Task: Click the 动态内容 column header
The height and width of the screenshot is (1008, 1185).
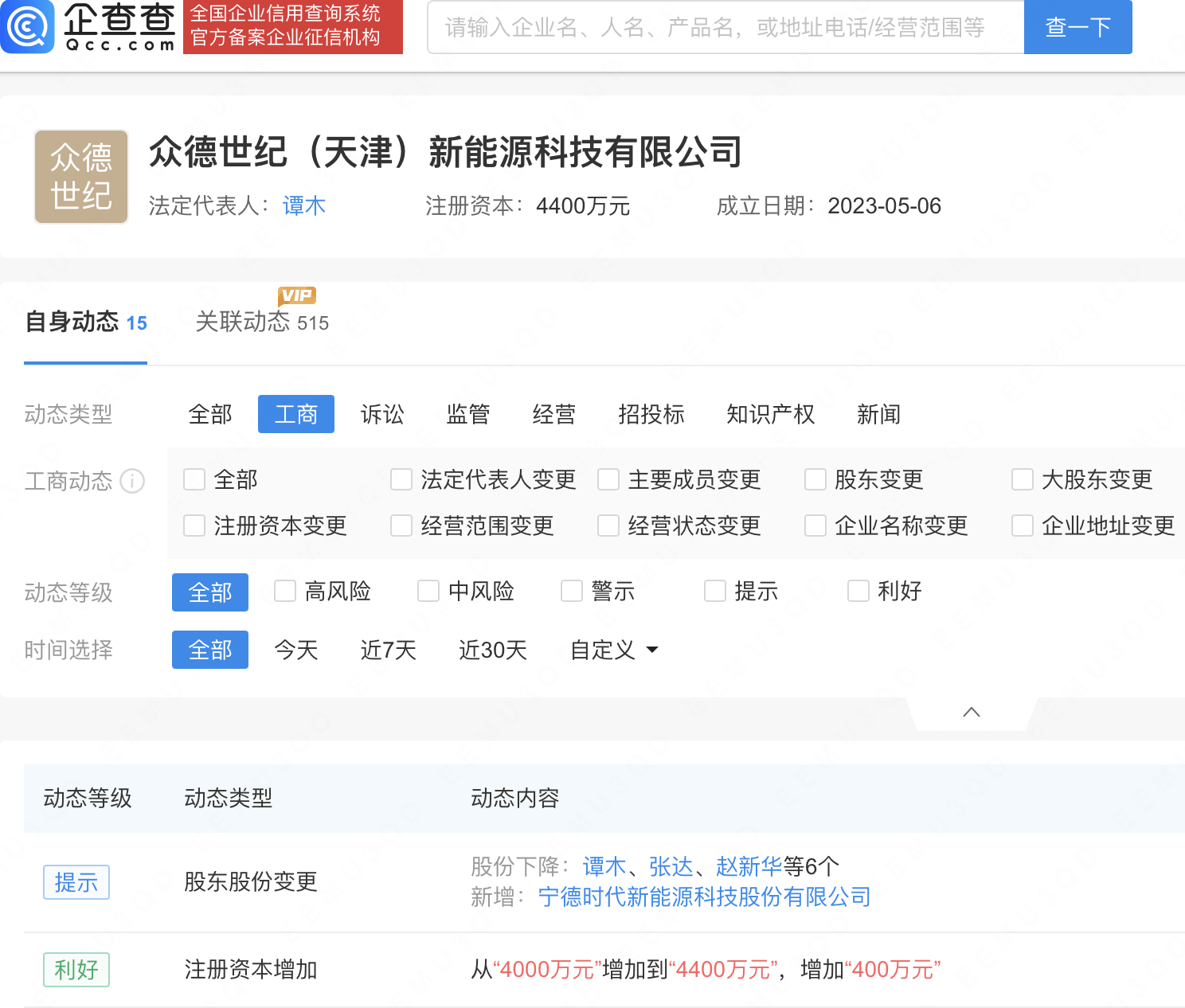Action: tap(515, 798)
